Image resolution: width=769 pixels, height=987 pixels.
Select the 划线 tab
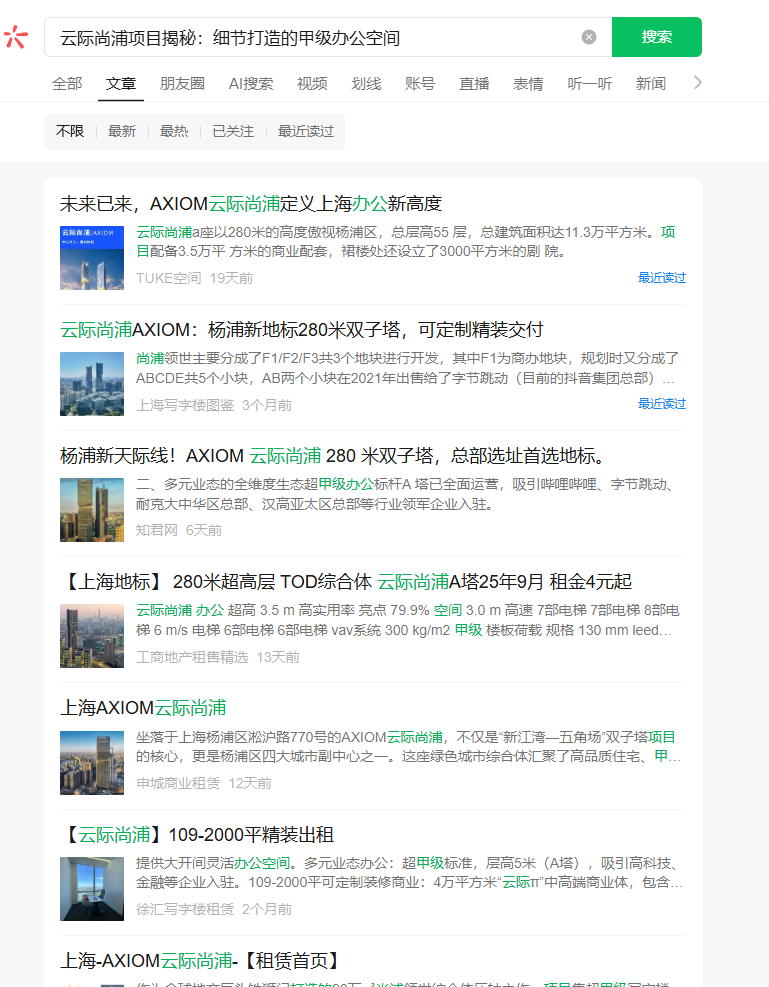click(x=366, y=84)
